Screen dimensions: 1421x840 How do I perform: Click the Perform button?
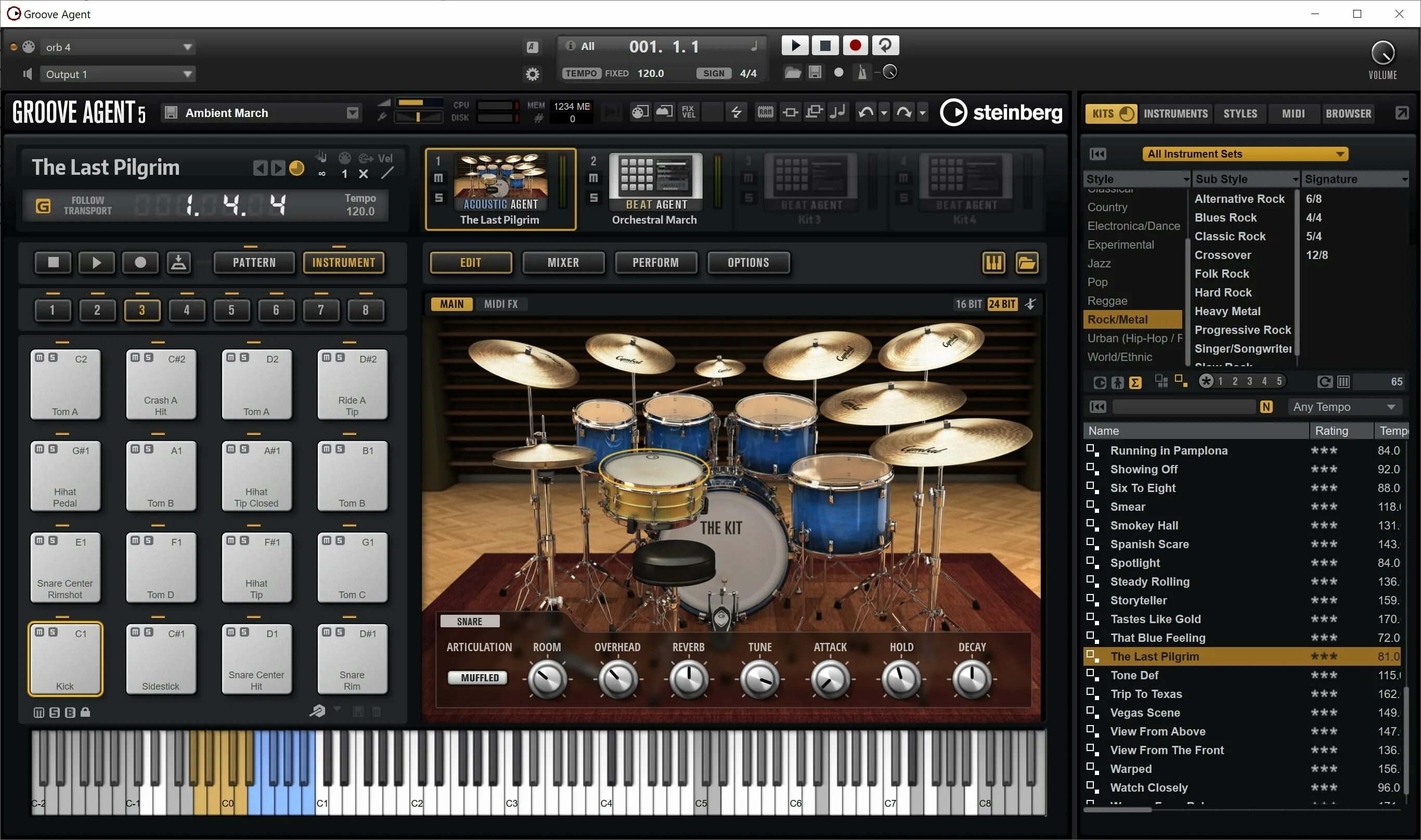(656, 262)
